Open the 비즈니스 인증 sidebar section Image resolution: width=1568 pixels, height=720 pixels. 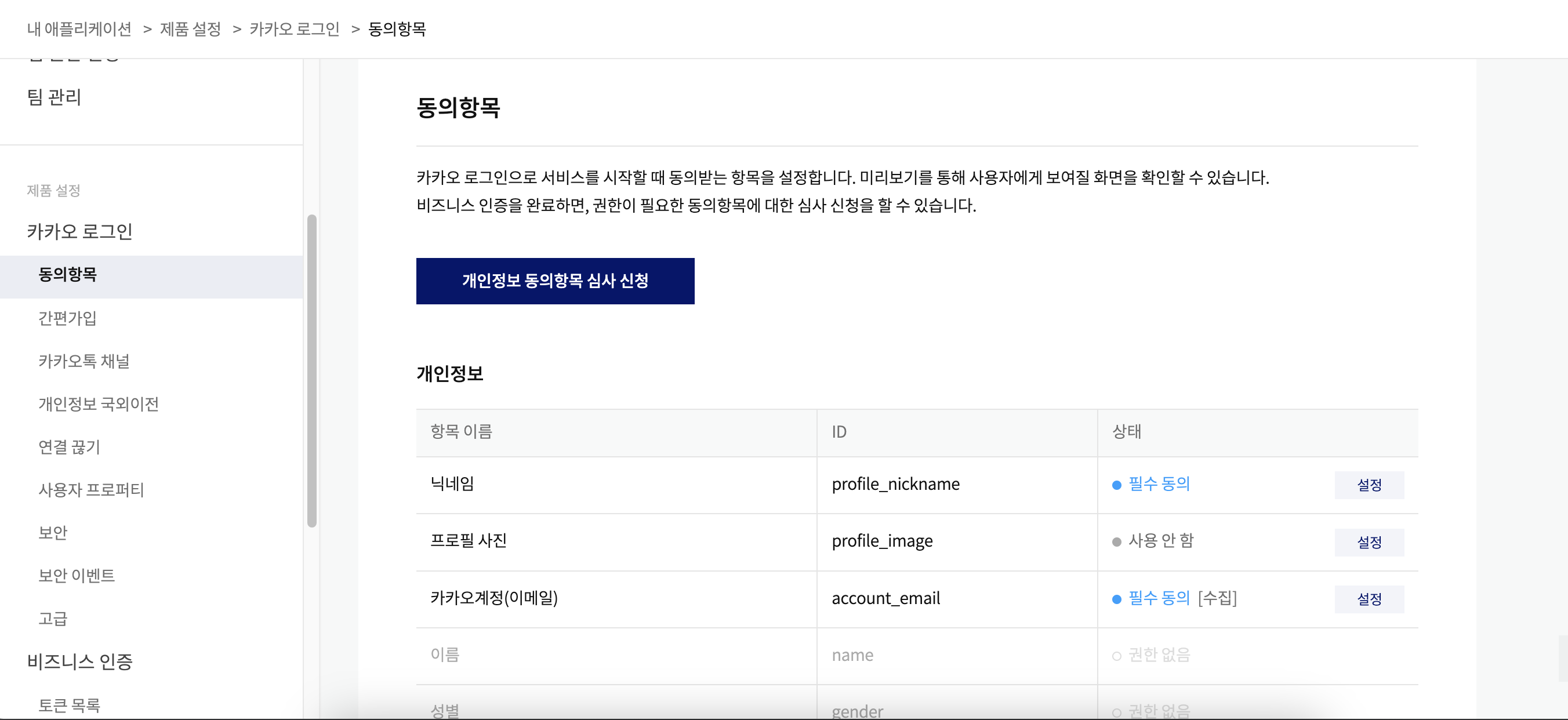(80, 661)
